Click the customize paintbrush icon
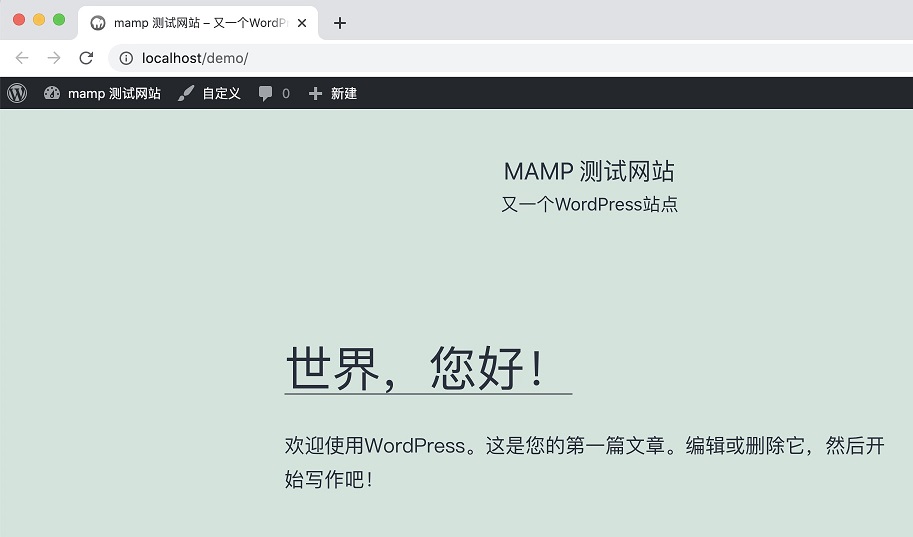This screenshot has width=913, height=537. tap(186, 93)
